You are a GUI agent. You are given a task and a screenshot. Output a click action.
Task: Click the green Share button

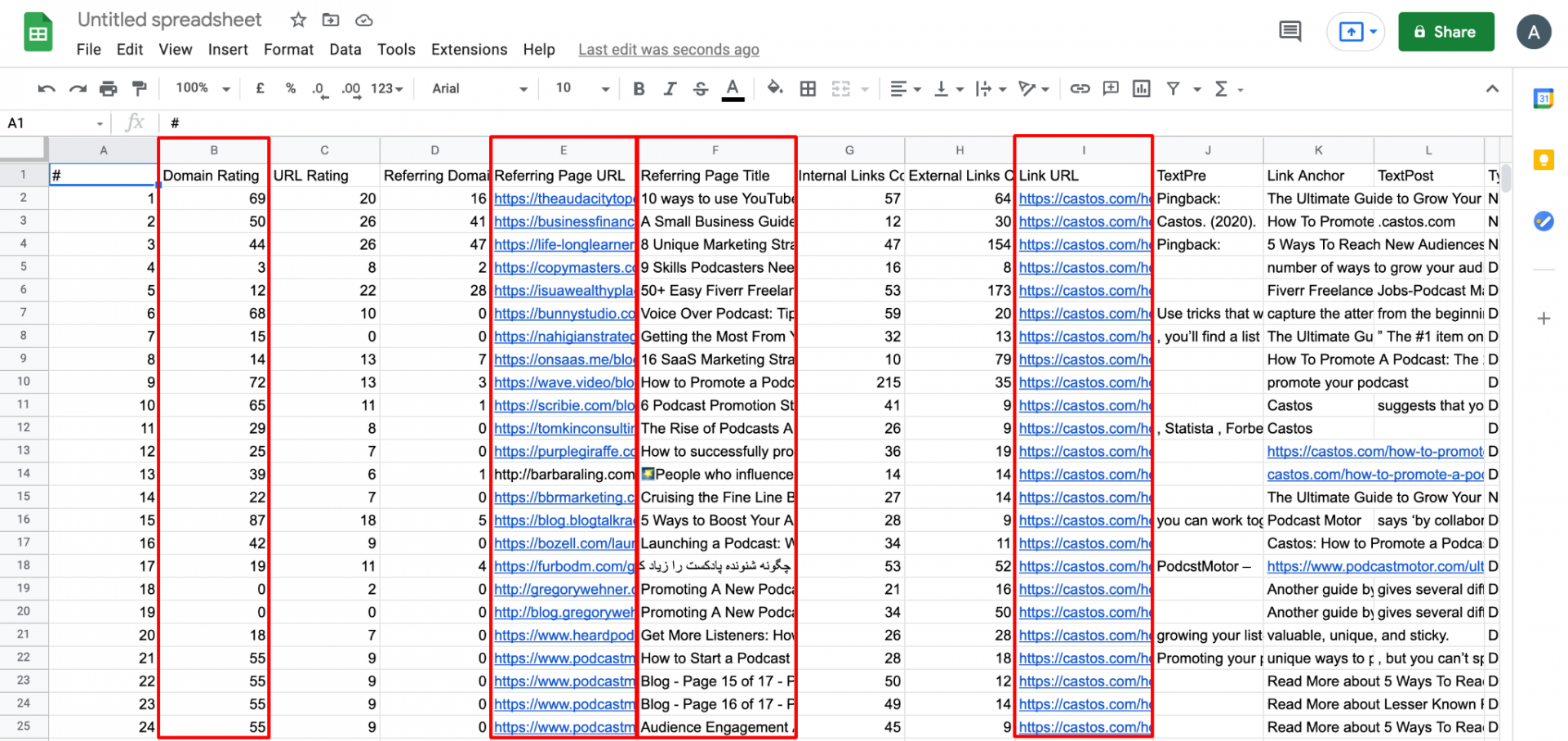(x=1446, y=32)
